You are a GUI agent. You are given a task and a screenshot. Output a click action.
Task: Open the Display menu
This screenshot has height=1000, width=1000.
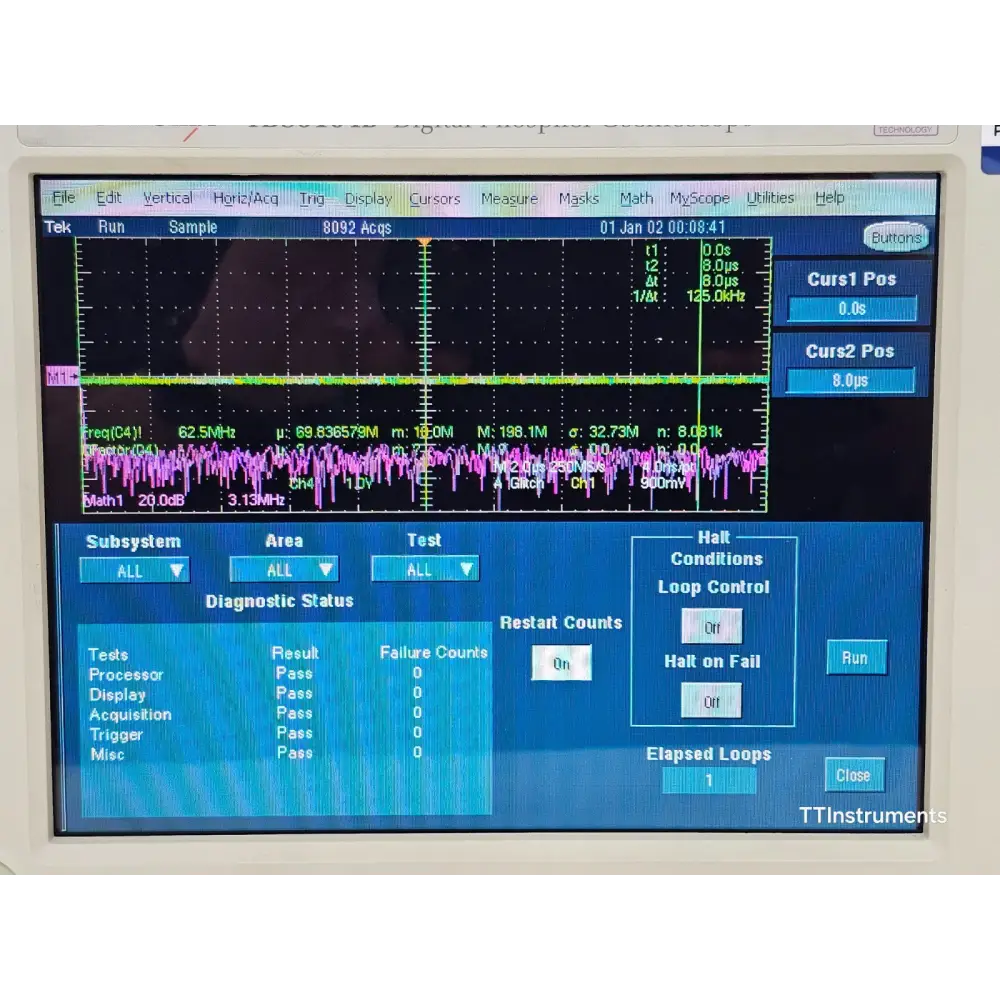(x=368, y=199)
